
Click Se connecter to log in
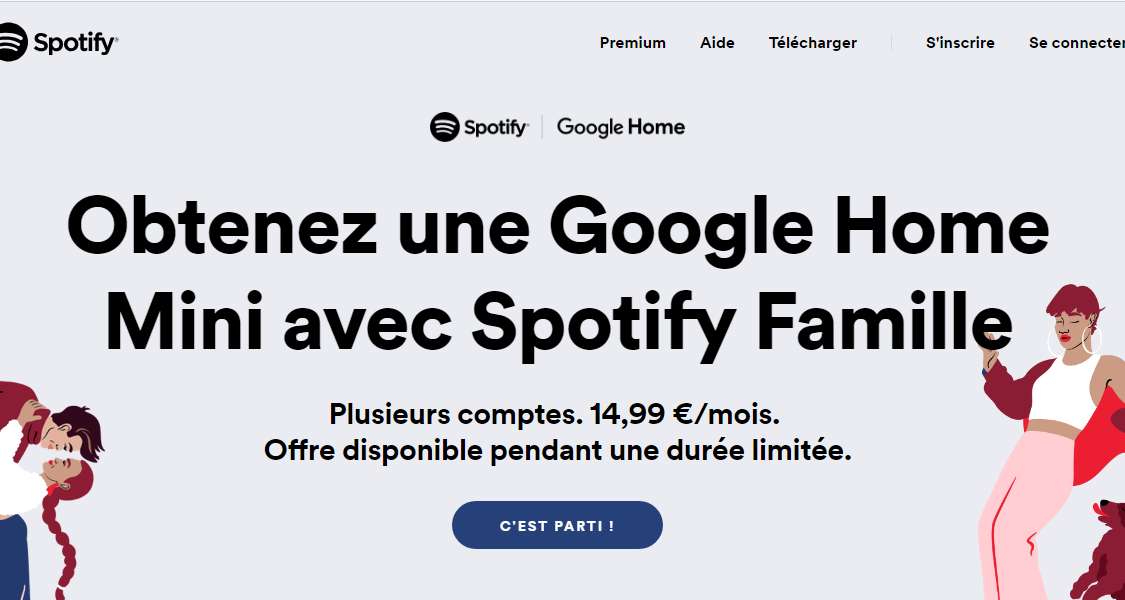[1076, 43]
